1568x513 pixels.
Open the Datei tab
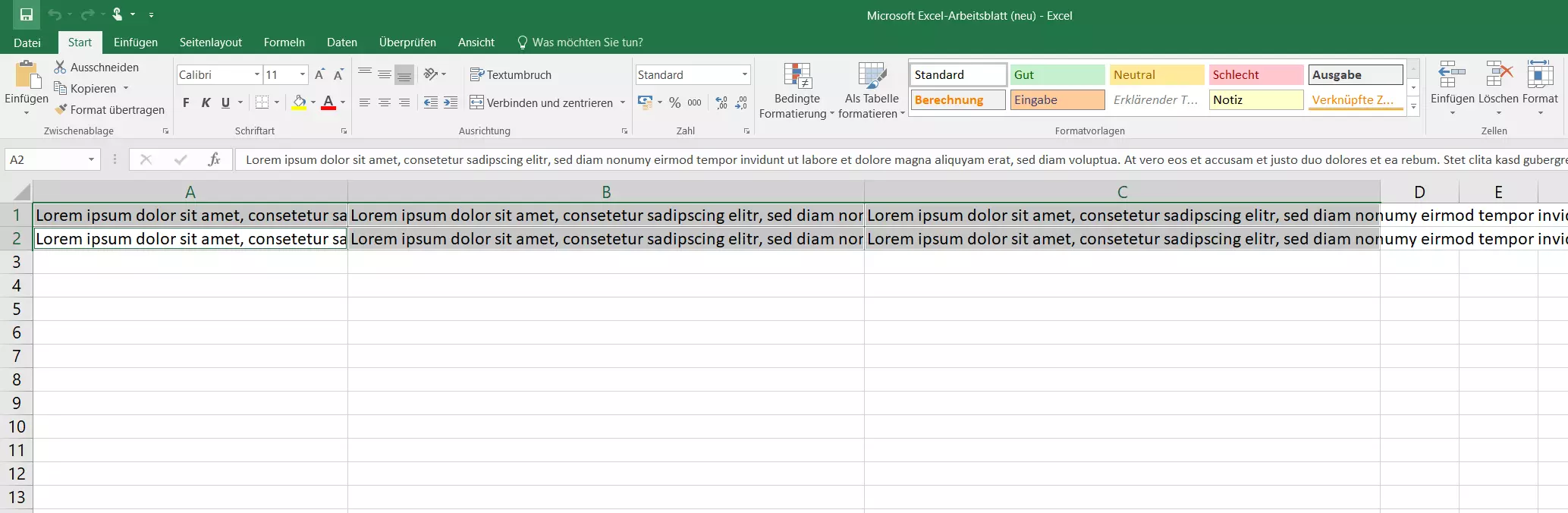click(x=27, y=42)
